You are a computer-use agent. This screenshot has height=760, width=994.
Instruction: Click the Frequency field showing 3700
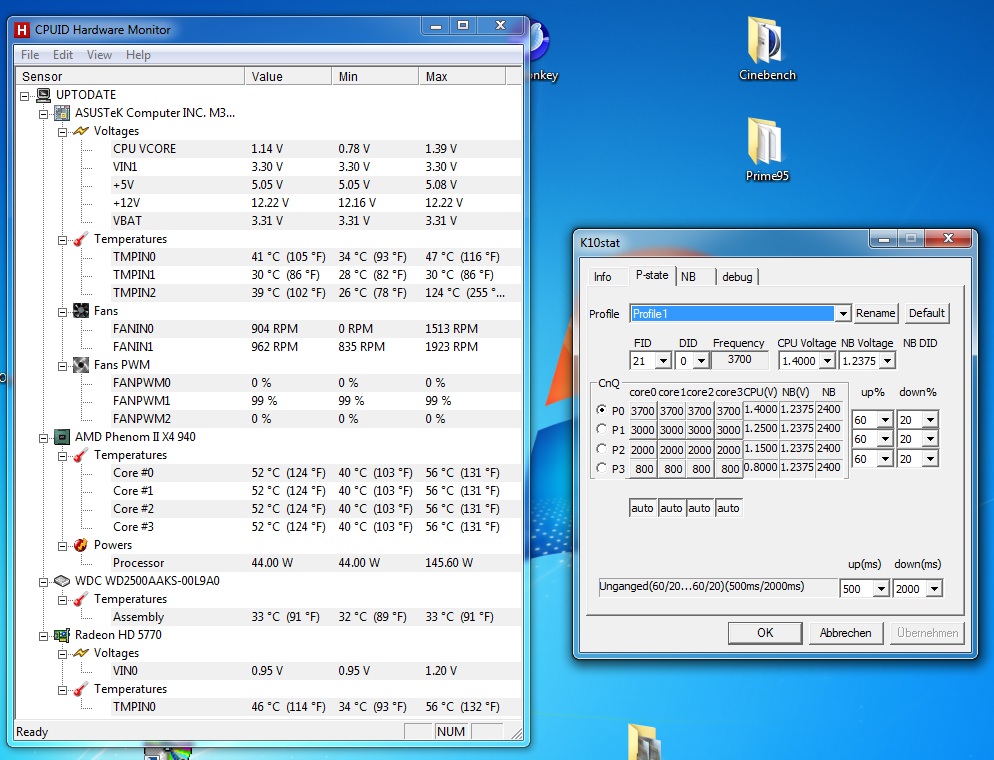pos(739,360)
